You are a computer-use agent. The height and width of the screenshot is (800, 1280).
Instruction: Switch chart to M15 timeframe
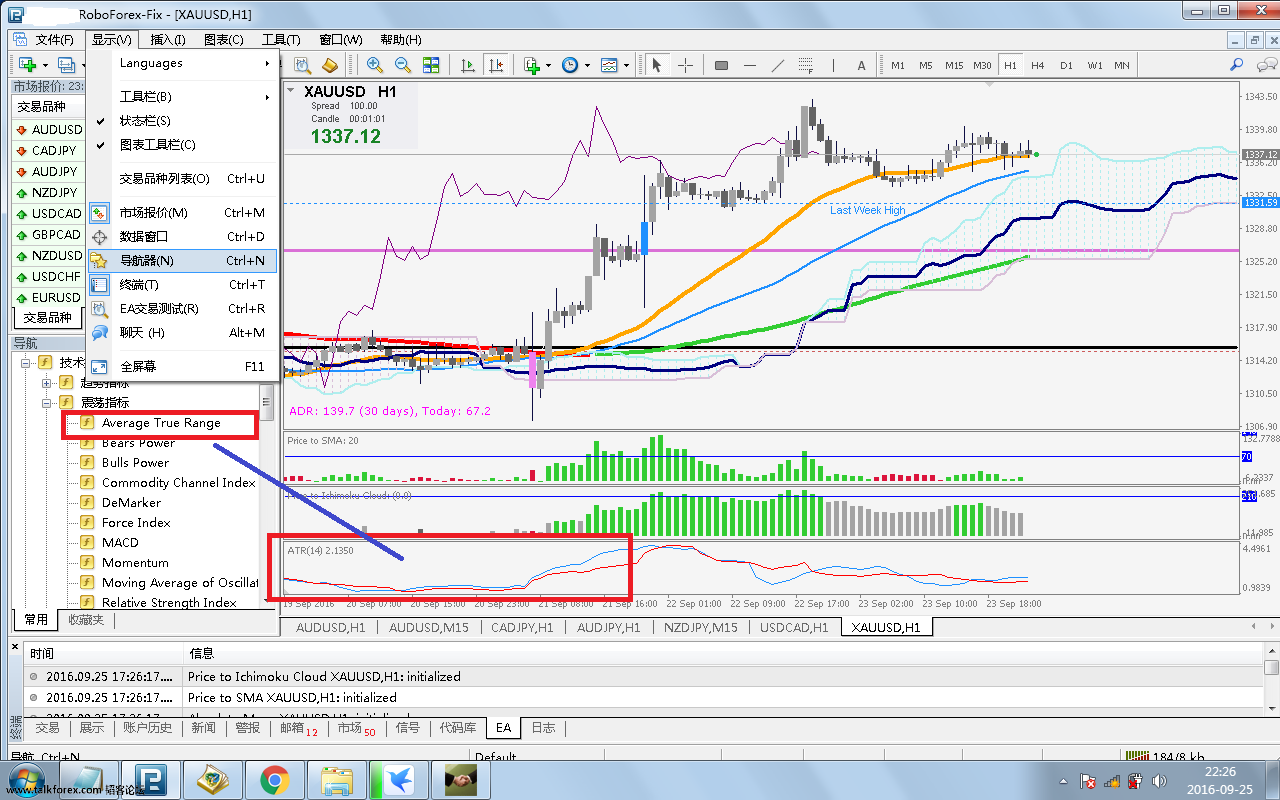click(x=954, y=65)
